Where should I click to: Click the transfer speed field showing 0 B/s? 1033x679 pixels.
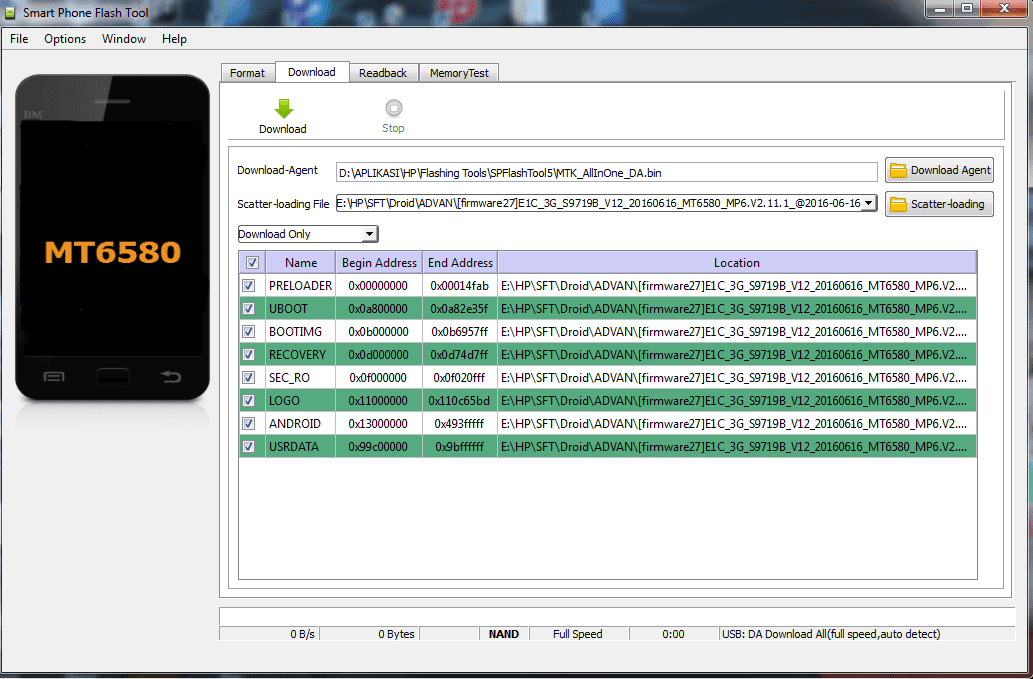point(300,633)
